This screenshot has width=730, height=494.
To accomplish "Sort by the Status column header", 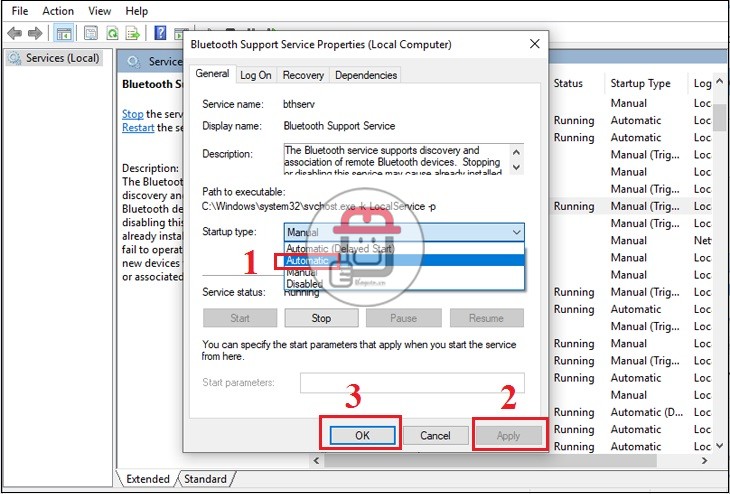I will (x=568, y=83).
